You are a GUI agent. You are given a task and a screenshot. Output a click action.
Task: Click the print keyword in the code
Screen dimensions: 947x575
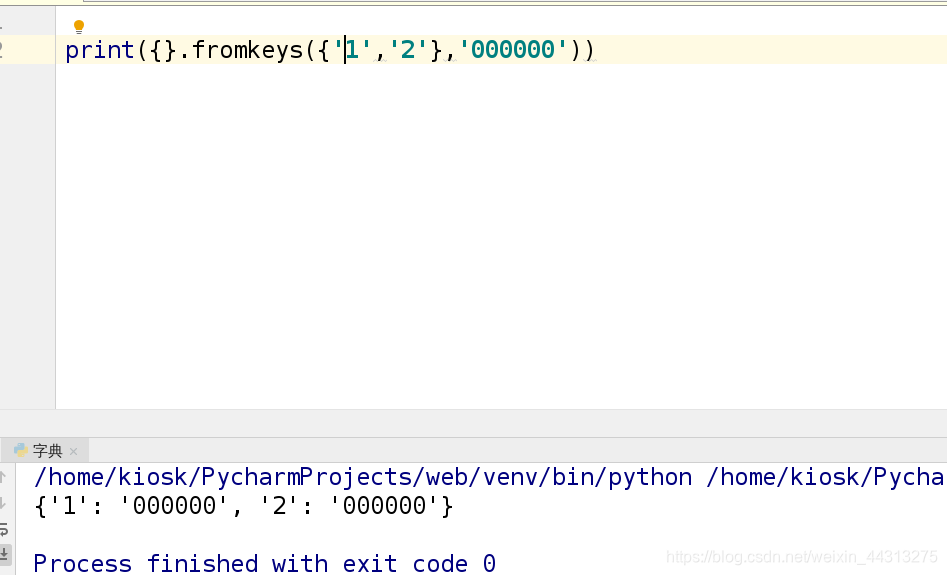(100, 50)
